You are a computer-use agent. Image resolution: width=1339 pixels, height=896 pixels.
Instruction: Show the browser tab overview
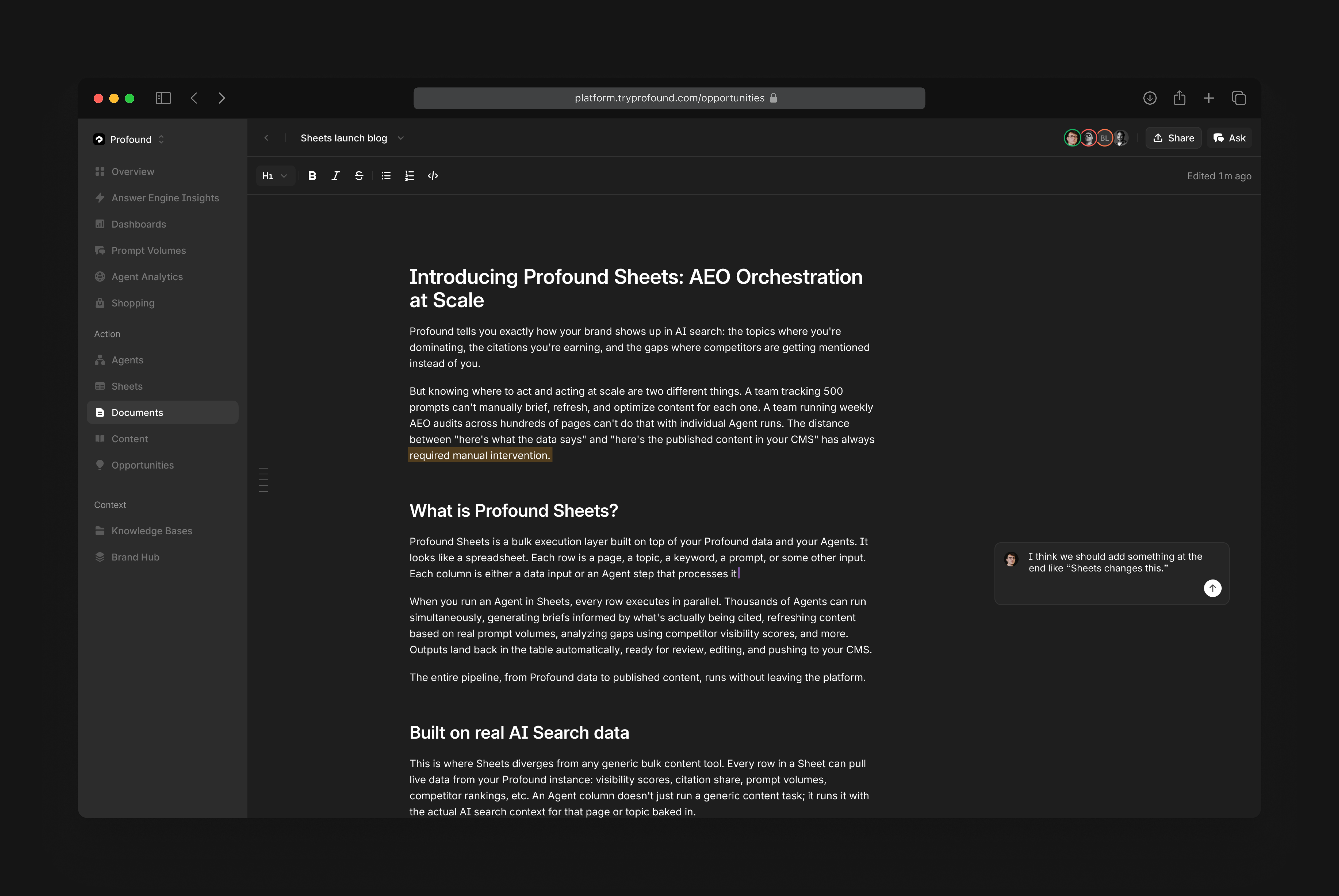(1239, 98)
